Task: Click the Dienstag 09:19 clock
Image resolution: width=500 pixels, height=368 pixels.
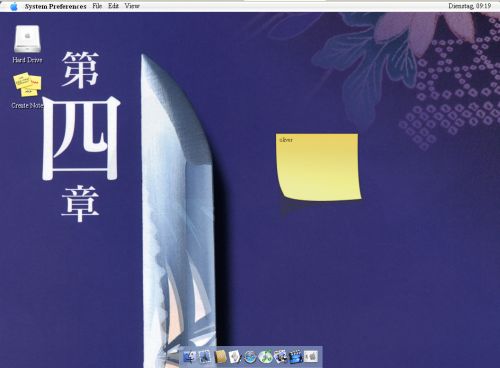Action: tap(469, 6)
